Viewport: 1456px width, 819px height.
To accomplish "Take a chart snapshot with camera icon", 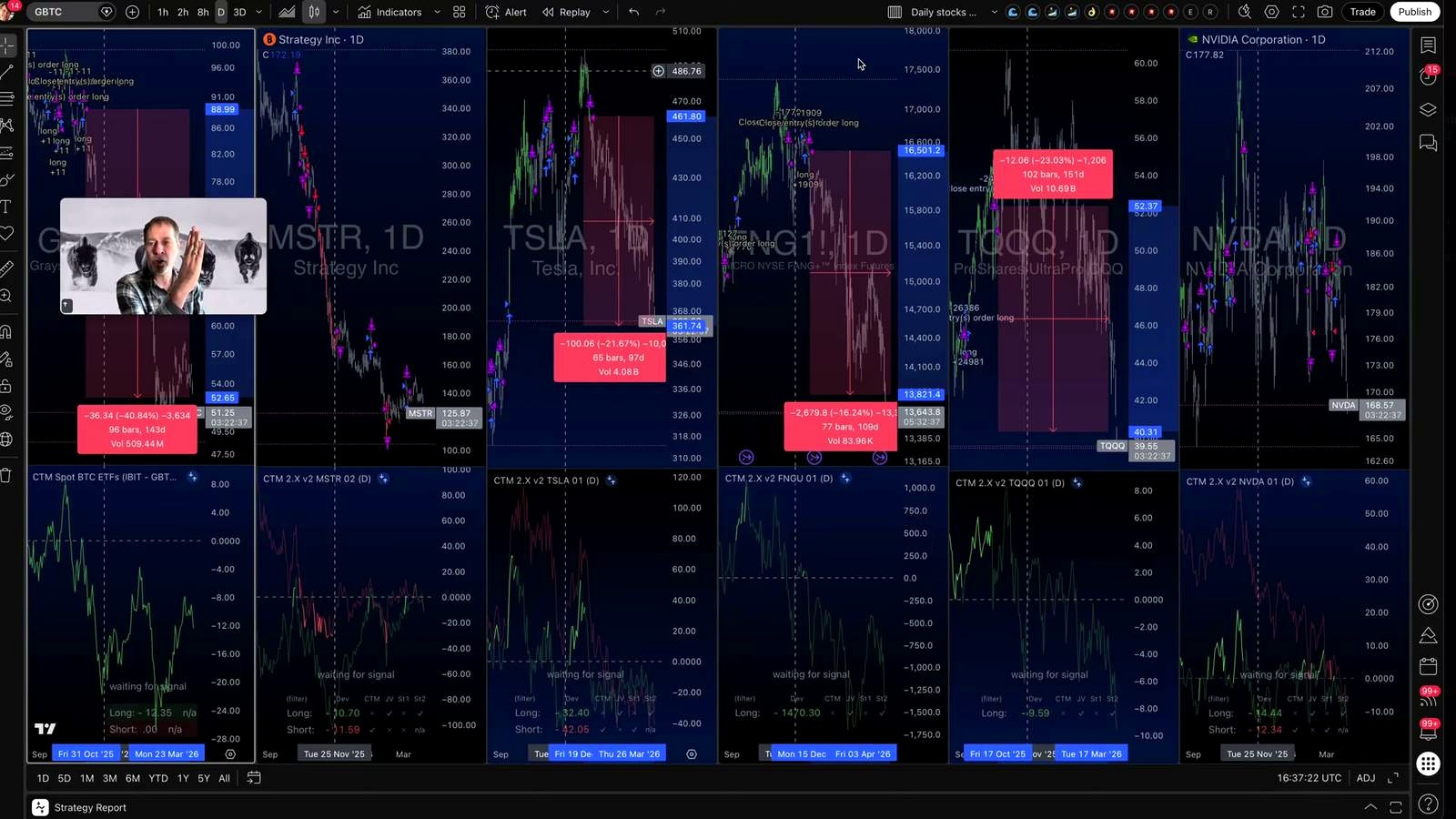I will pyautogui.click(x=1325, y=12).
